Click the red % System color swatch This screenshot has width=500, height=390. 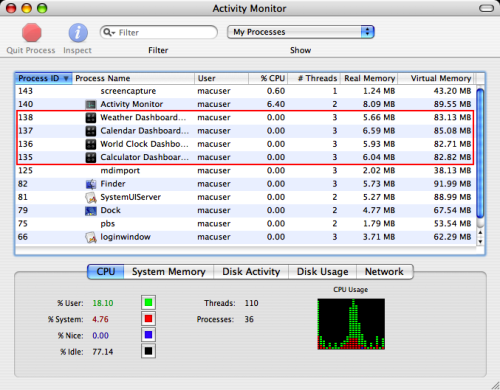148,319
